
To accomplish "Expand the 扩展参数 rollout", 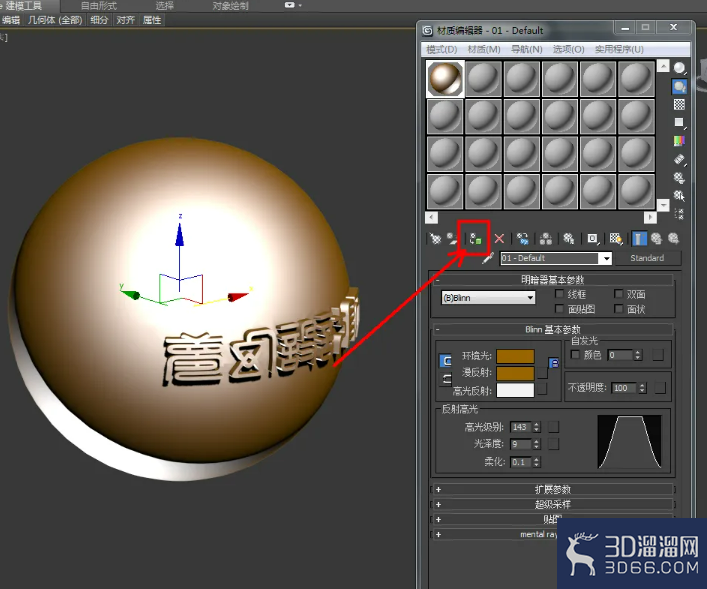I will pos(553,489).
